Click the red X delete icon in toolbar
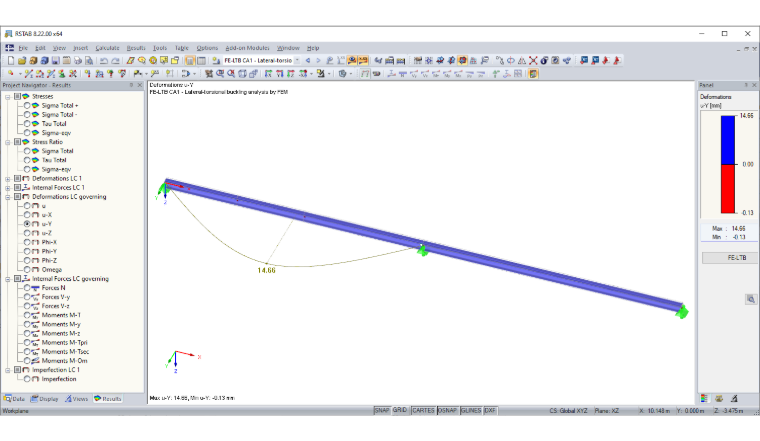Image resolution: width=760 pixels, height=441 pixels. pos(533,61)
